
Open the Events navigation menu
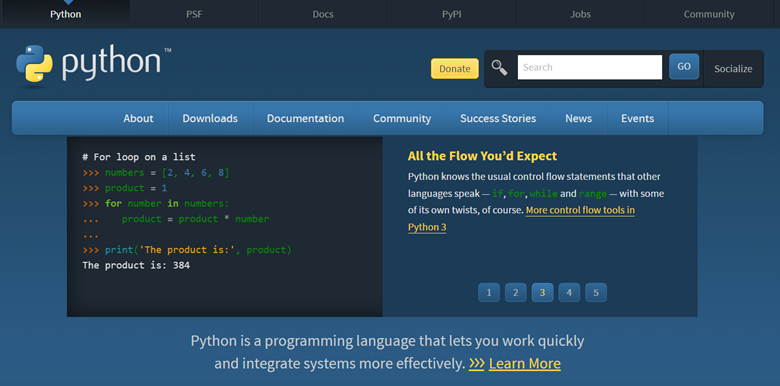637,118
